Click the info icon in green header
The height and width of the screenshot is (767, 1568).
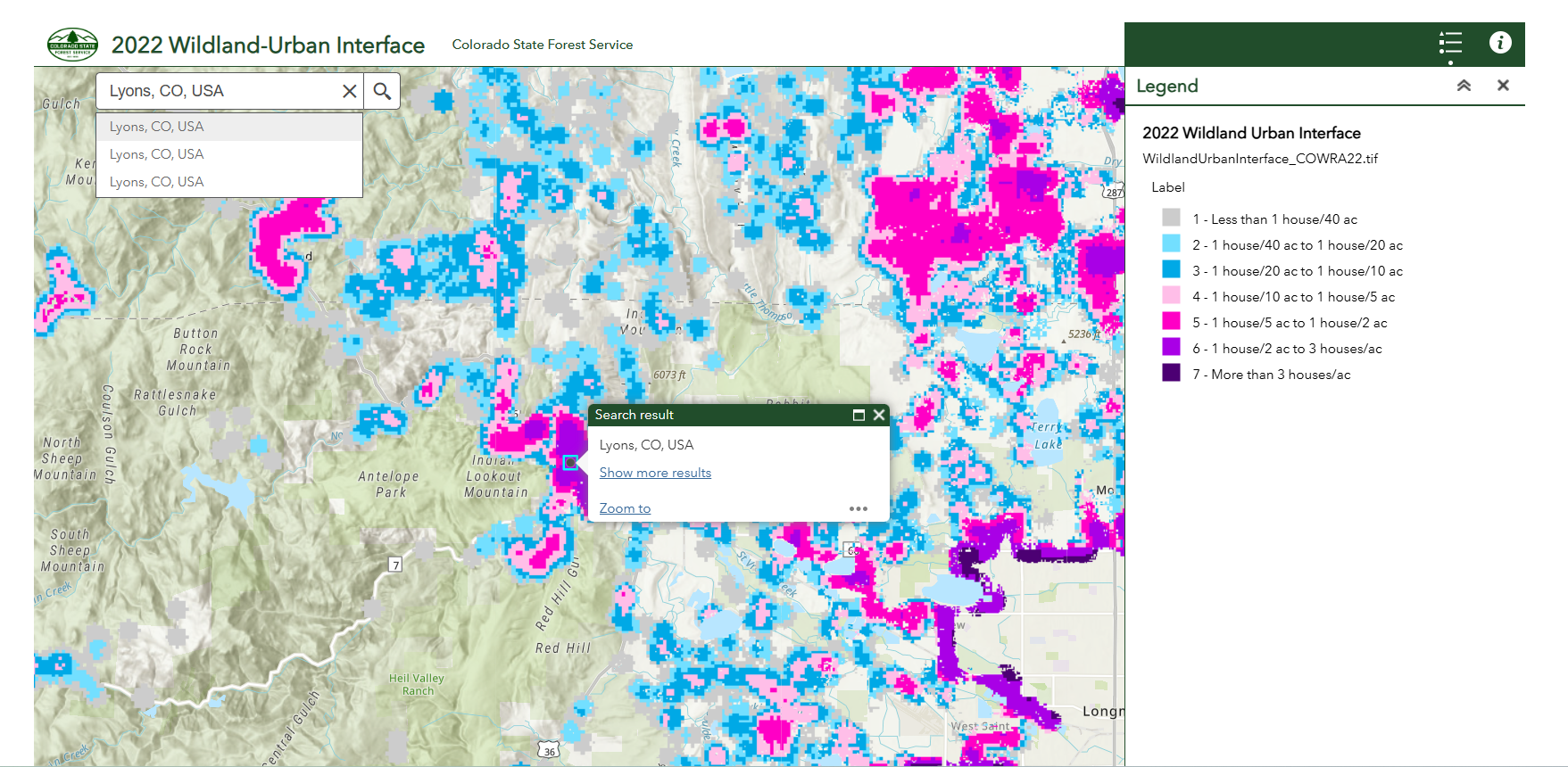1500,43
